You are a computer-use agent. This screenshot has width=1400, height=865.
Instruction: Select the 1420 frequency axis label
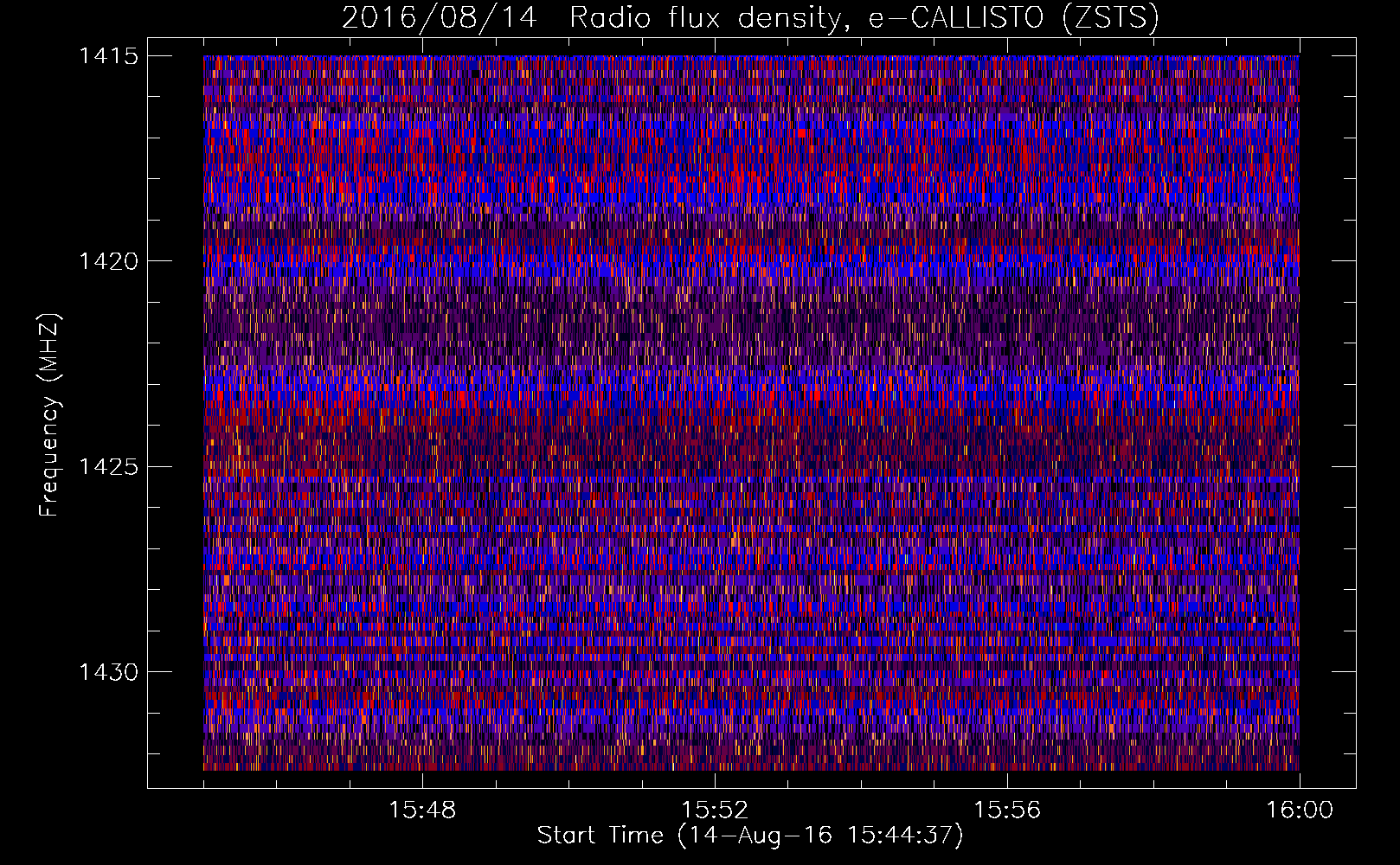[x=109, y=261]
